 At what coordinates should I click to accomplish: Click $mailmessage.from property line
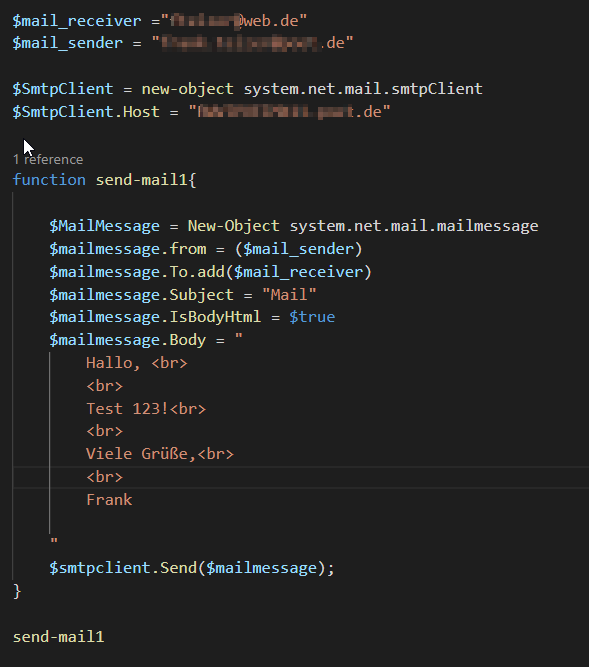[x=205, y=249]
